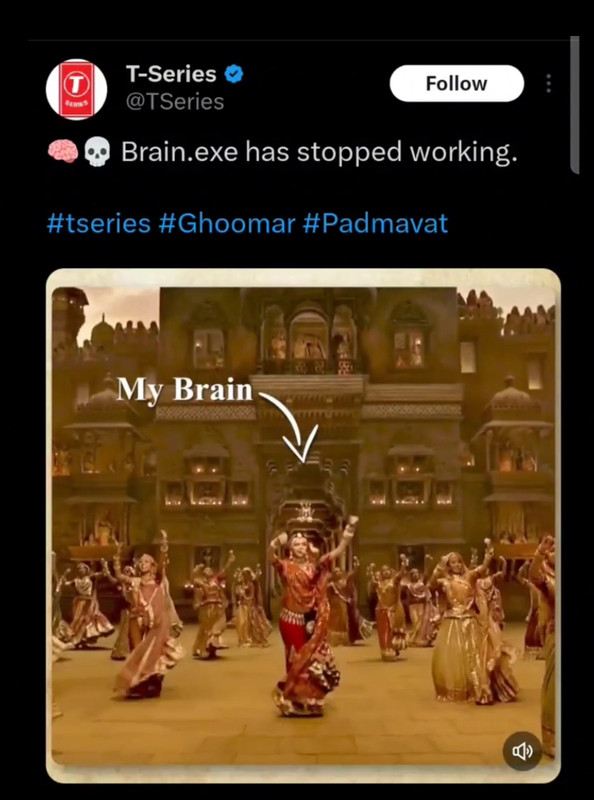The width and height of the screenshot is (594, 800).
Task: Click the brain emoji in the tweet
Action: (x=63, y=152)
